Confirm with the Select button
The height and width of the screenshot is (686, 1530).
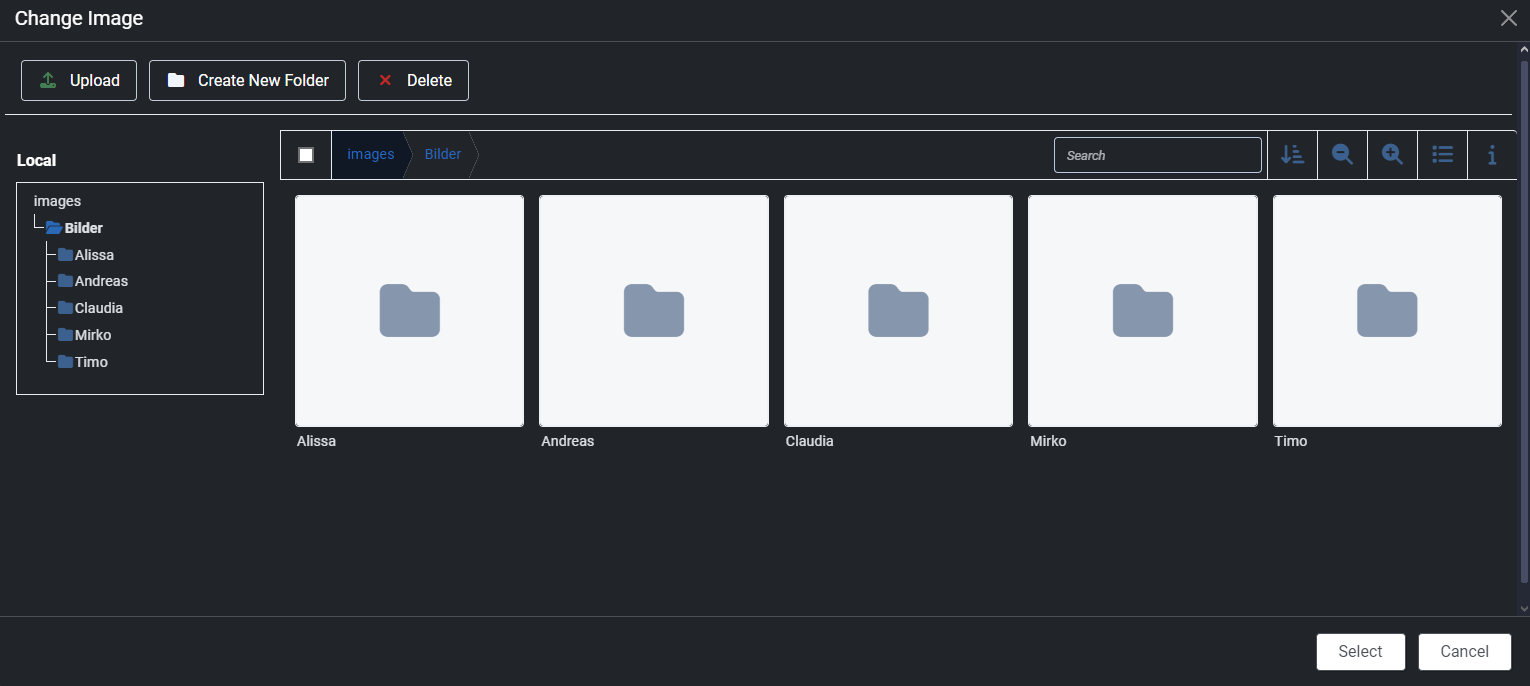coord(1360,652)
